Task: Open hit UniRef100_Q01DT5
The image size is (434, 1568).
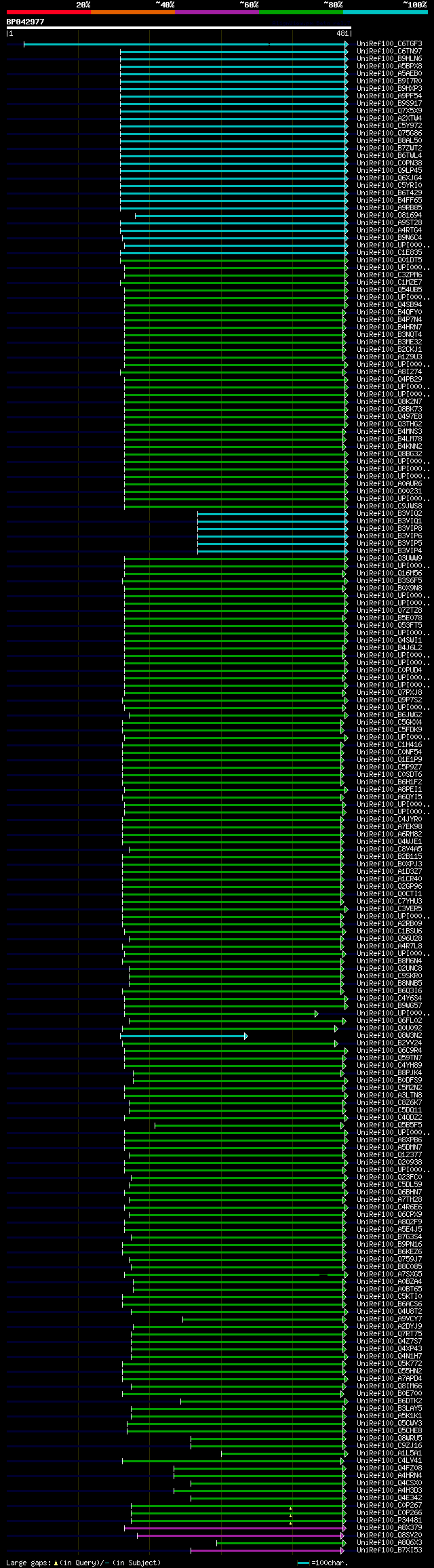Action: click(389, 260)
